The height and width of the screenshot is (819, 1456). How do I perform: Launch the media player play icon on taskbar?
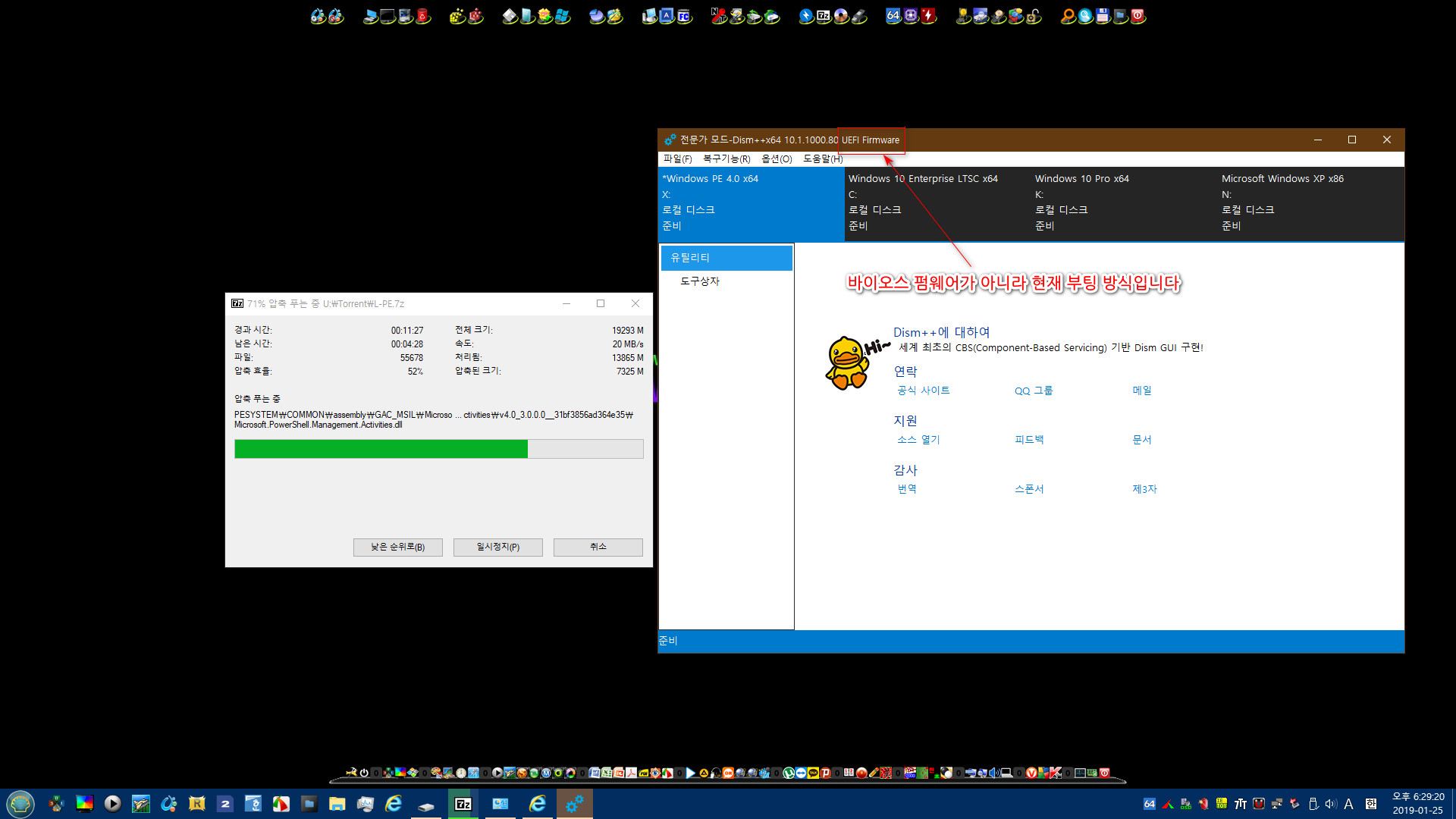tap(112, 803)
